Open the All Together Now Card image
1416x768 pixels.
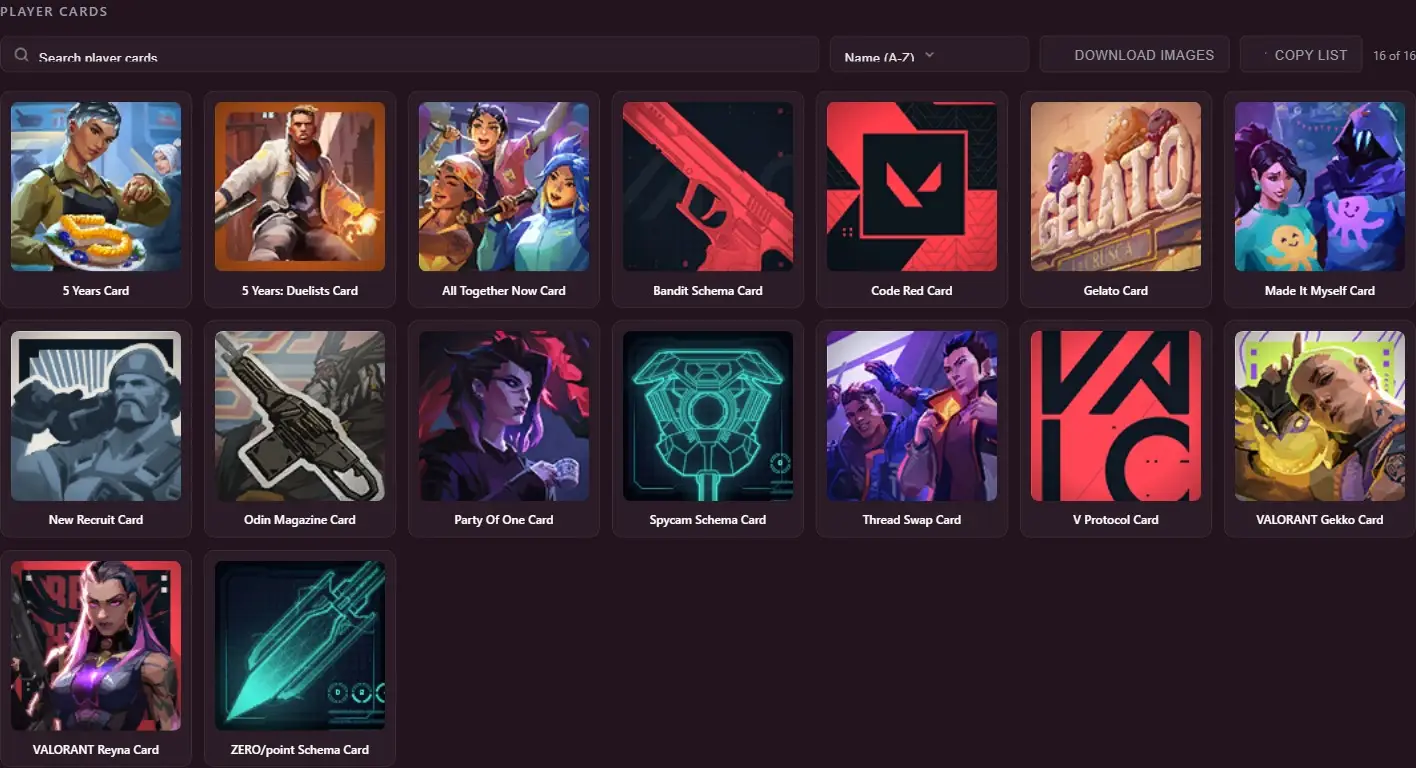coord(504,186)
